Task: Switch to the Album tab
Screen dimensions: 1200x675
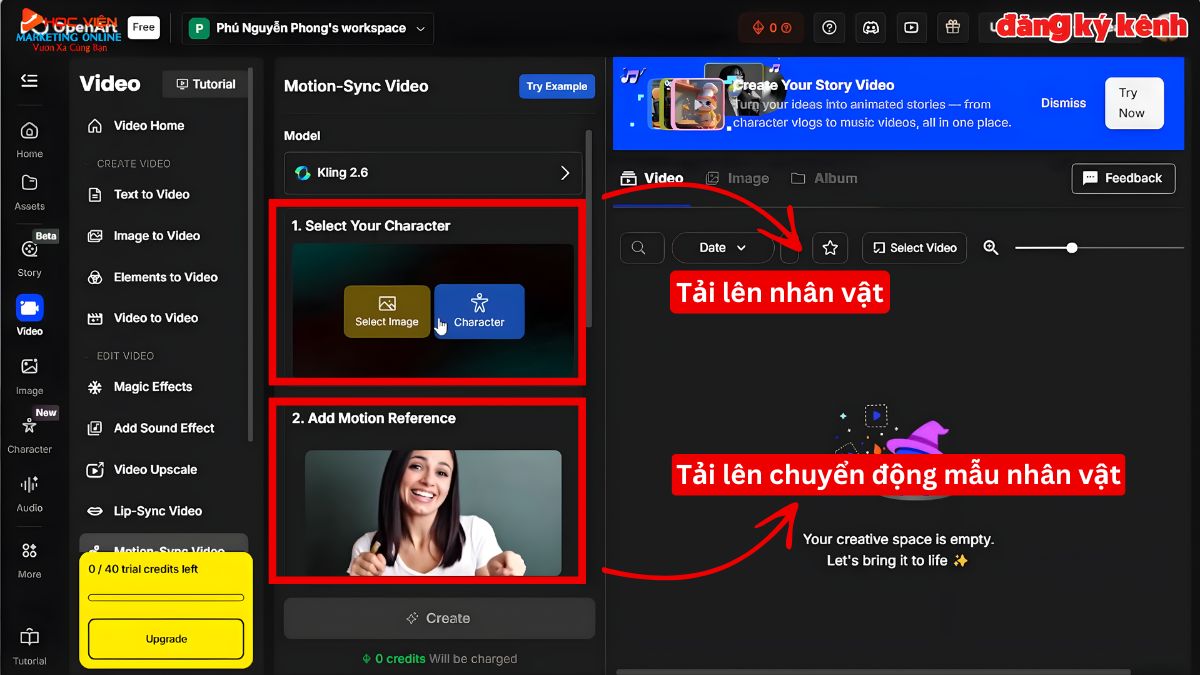Action: 824,178
